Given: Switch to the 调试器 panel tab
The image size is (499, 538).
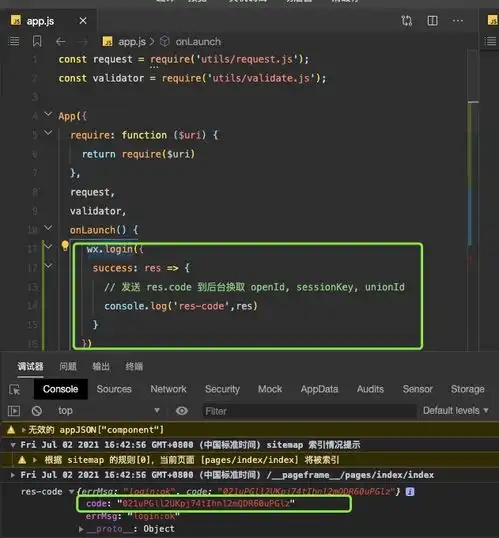Looking at the screenshot, I should 31,366.
